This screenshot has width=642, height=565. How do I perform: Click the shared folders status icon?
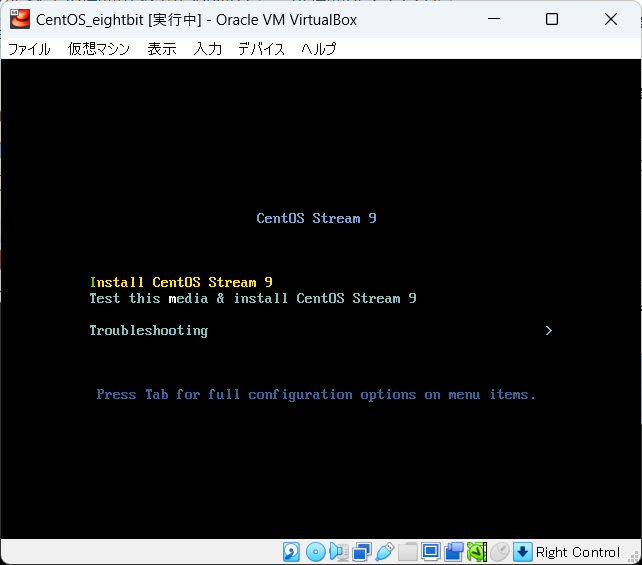(x=408, y=552)
